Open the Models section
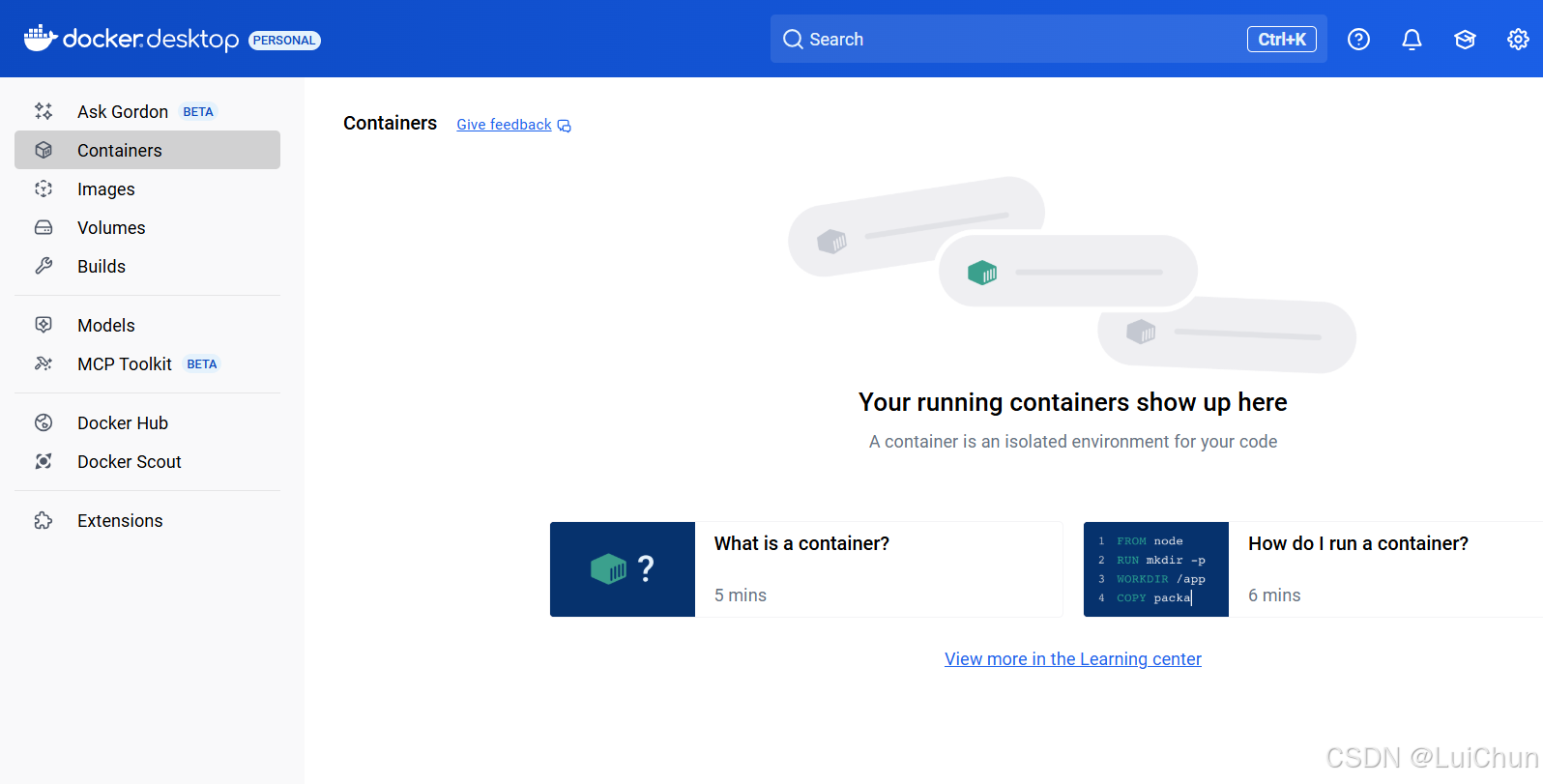Viewport: 1543px width, 784px height. coord(147,325)
